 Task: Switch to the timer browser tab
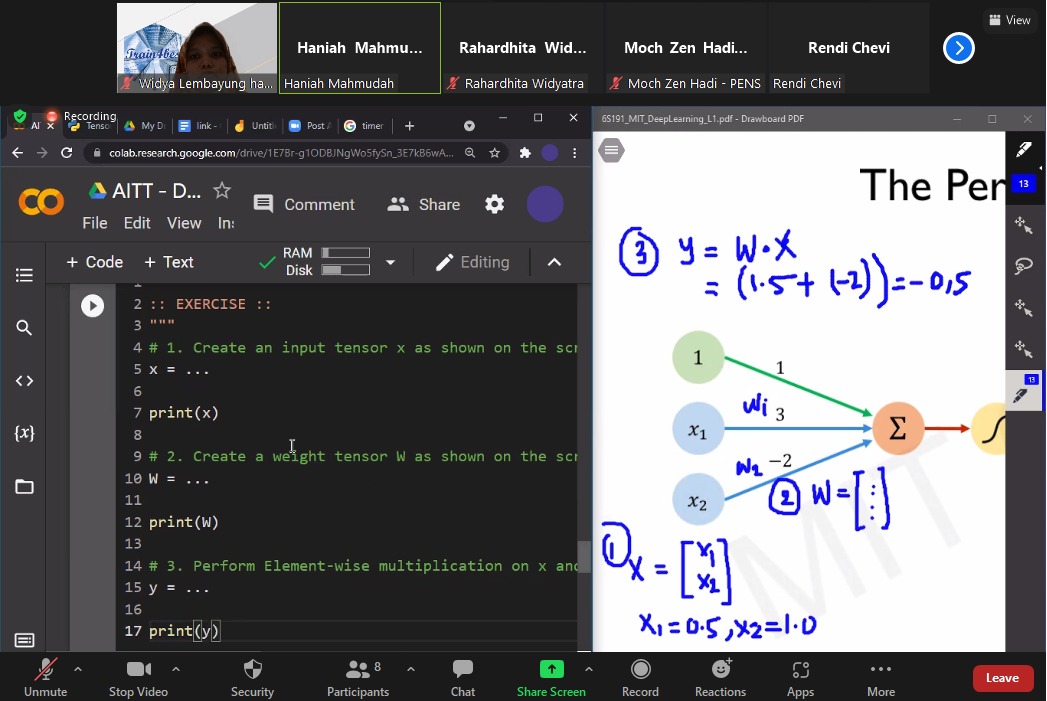(365, 126)
